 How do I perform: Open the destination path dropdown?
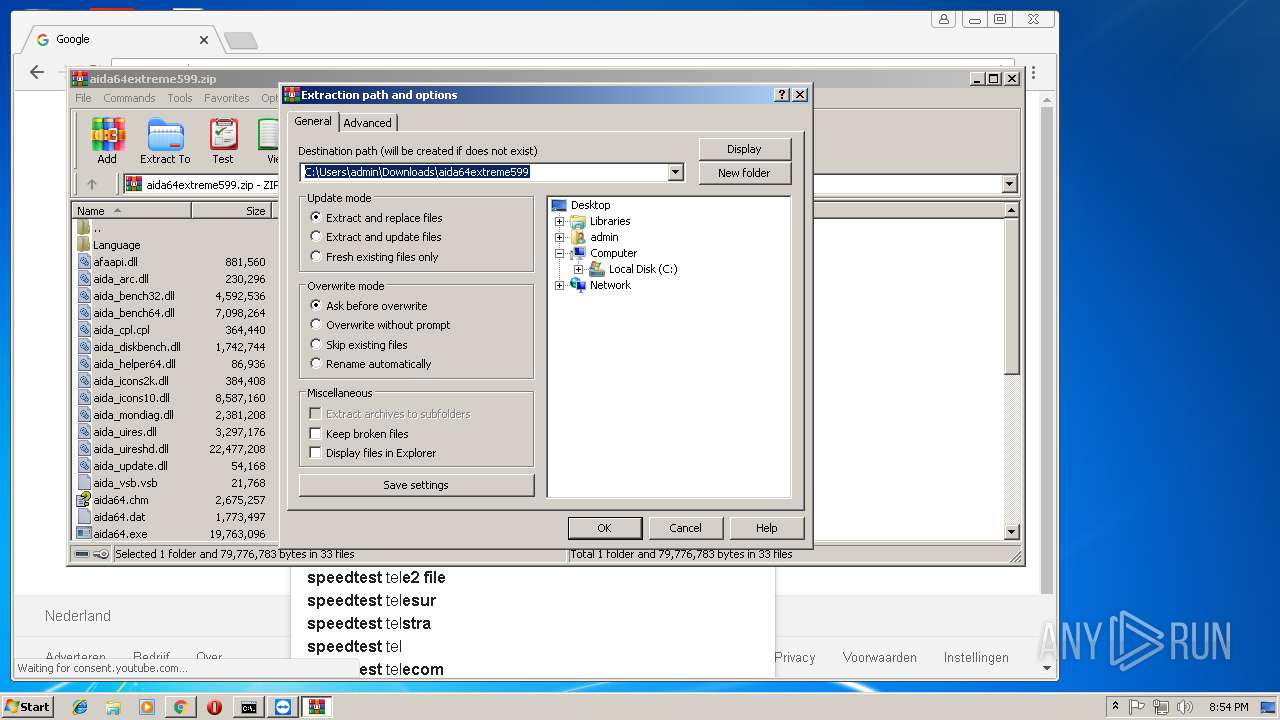(x=675, y=172)
